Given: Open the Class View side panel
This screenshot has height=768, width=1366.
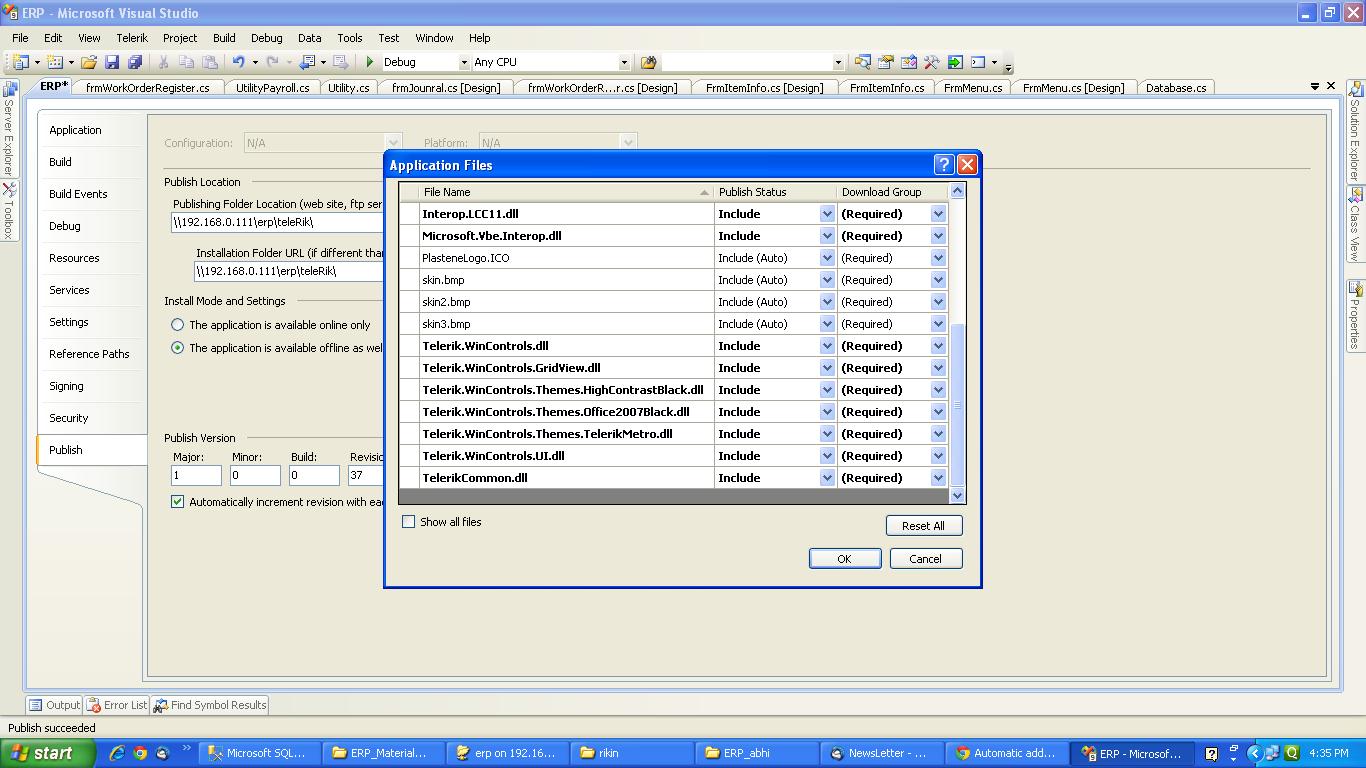Looking at the screenshot, I should (1356, 224).
